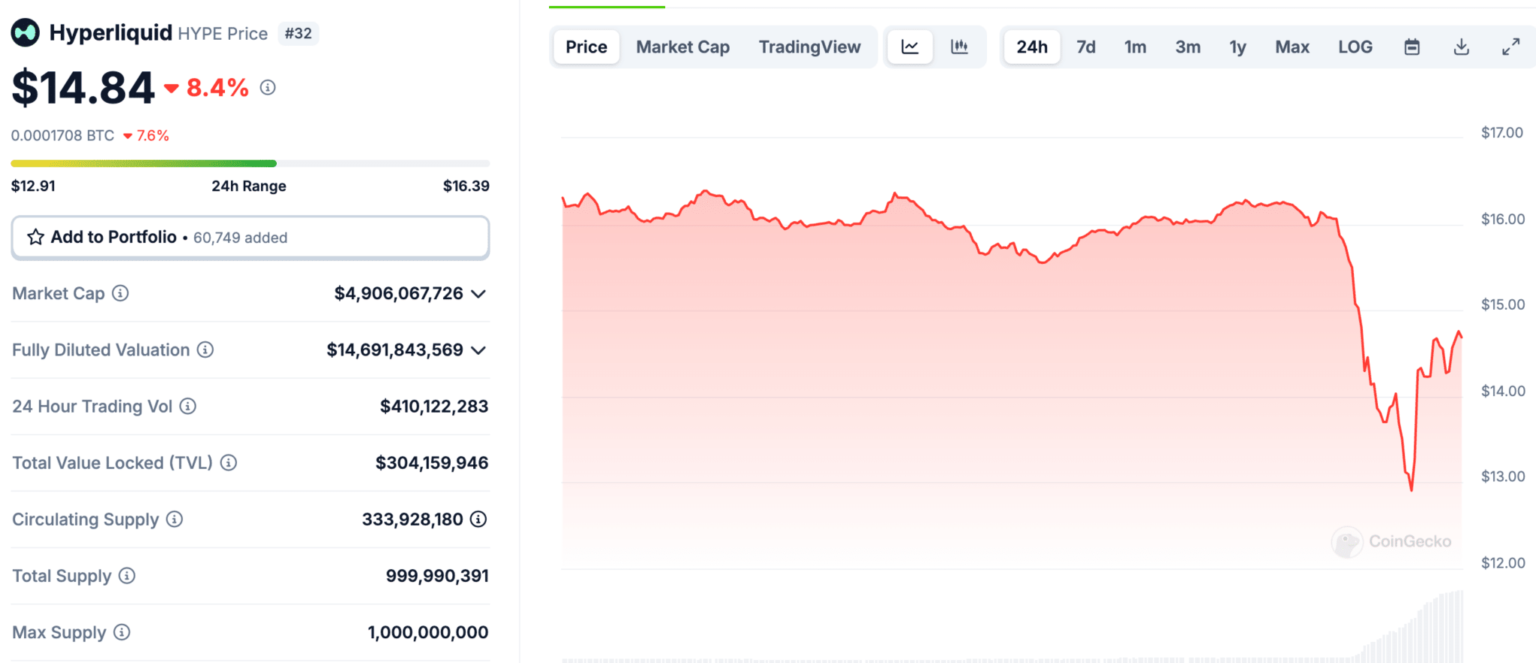The width and height of the screenshot is (1536, 663).
Task: Switch the timeframe to 7d
Action: point(1086,46)
